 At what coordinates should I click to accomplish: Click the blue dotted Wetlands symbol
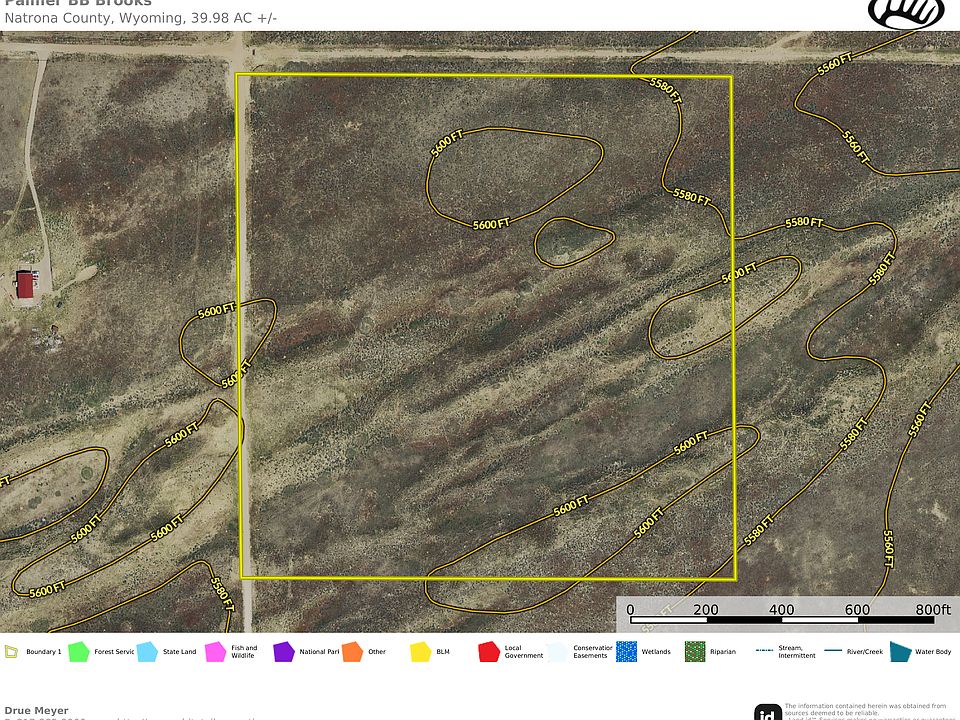(x=626, y=651)
